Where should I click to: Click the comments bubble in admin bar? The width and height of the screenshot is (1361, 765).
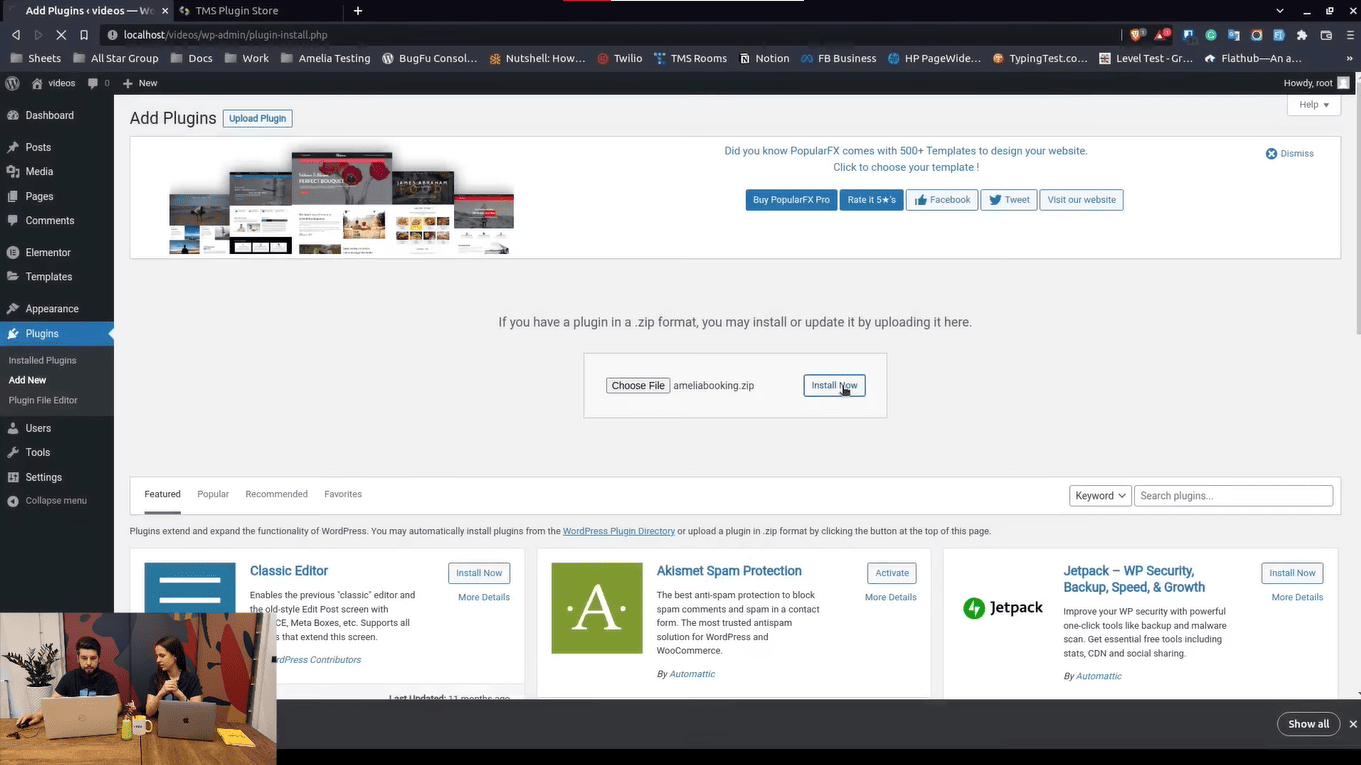point(93,84)
